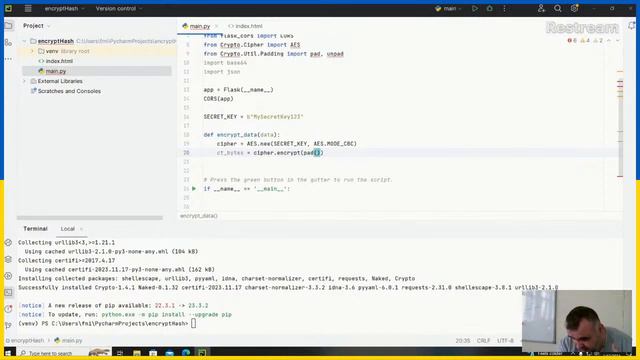The height and width of the screenshot is (360, 640).
Task: Open Code With Me add-user icon
Action: pos(541,8)
